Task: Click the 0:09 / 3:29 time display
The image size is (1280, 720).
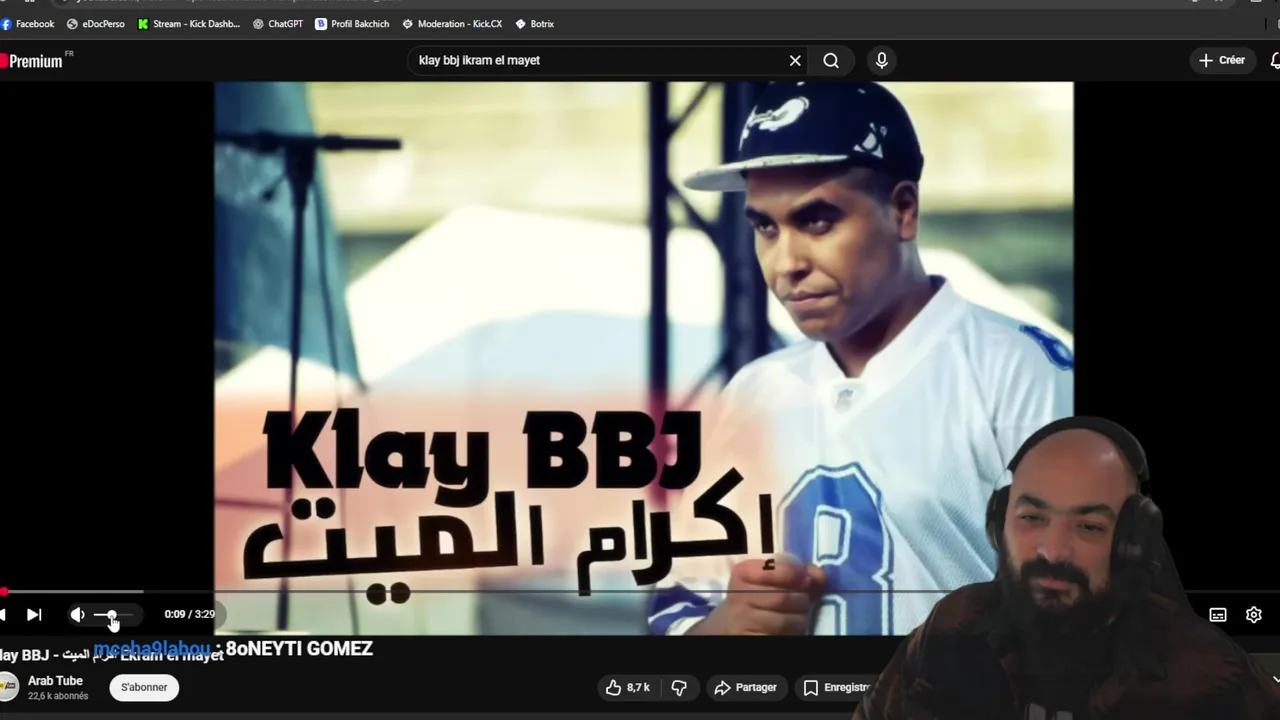Action: [190, 615]
